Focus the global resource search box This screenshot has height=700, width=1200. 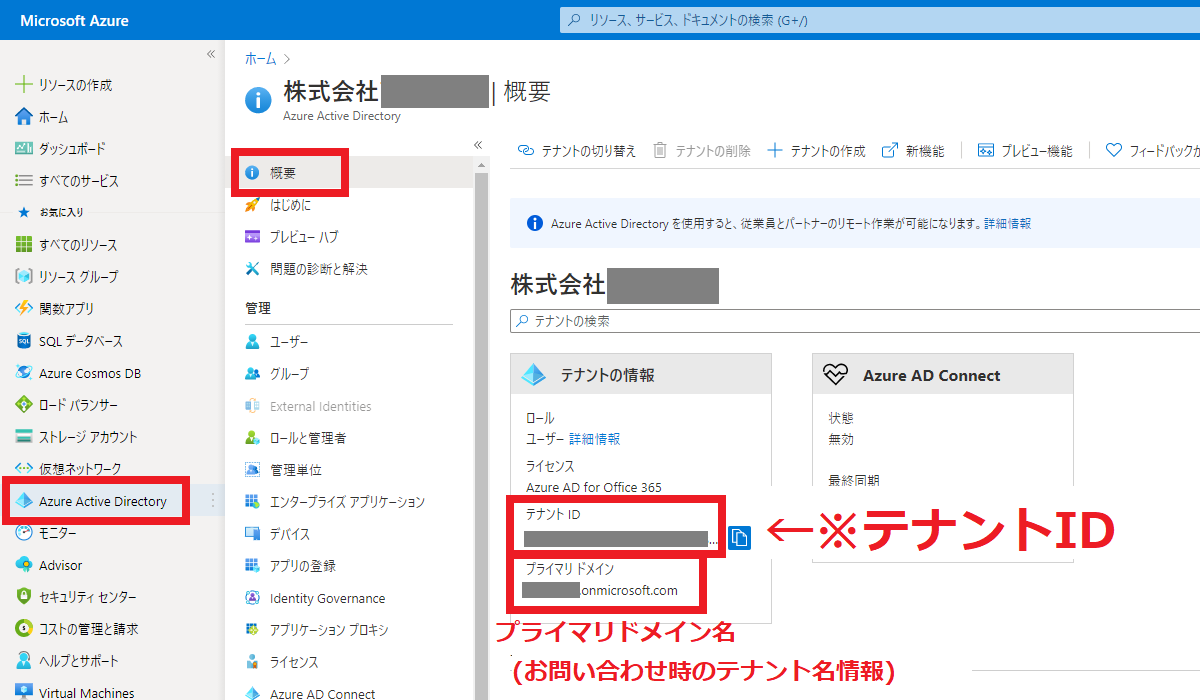pos(880,20)
